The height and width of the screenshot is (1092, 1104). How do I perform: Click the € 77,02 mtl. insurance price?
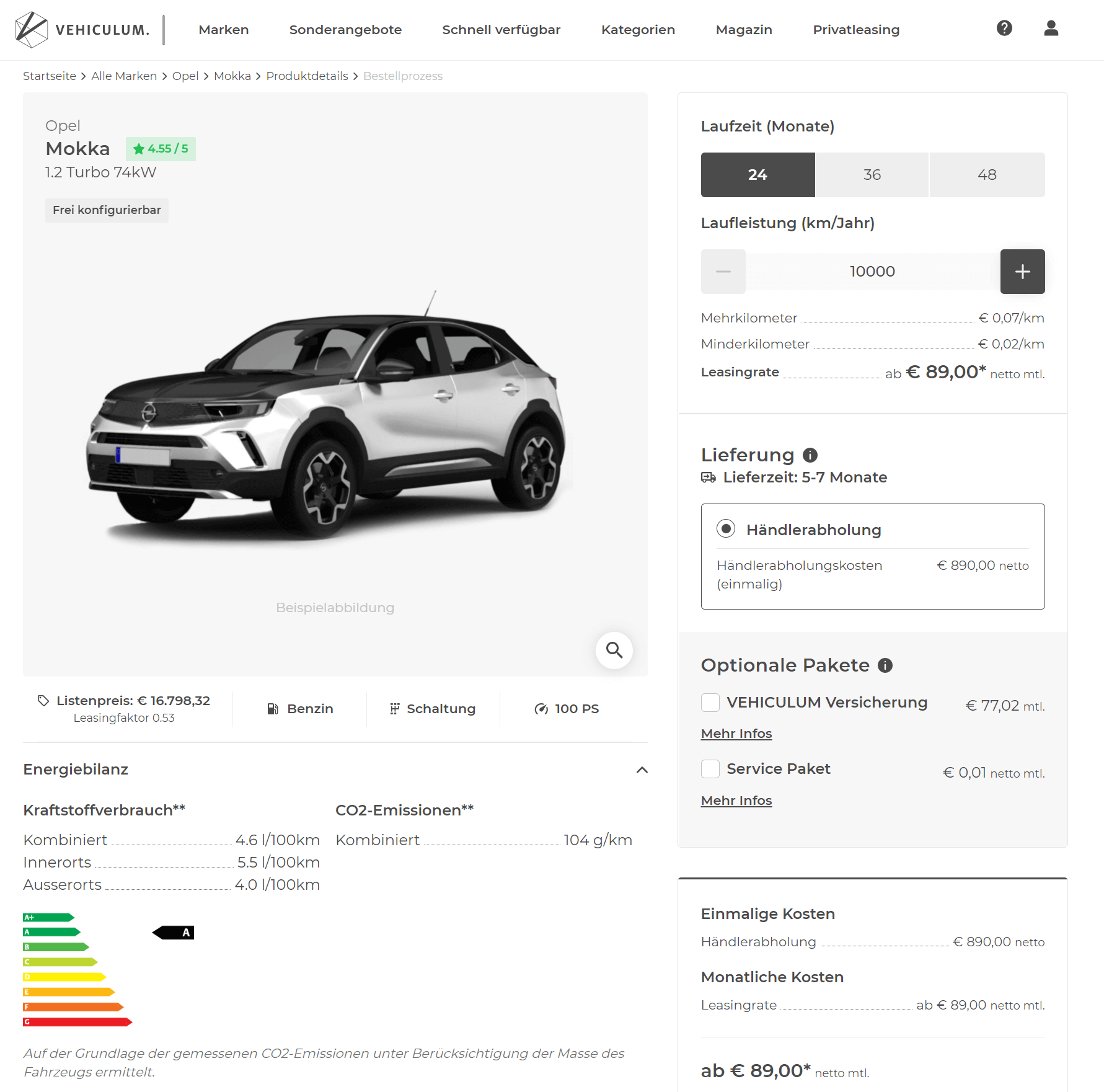click(1005, 706)
